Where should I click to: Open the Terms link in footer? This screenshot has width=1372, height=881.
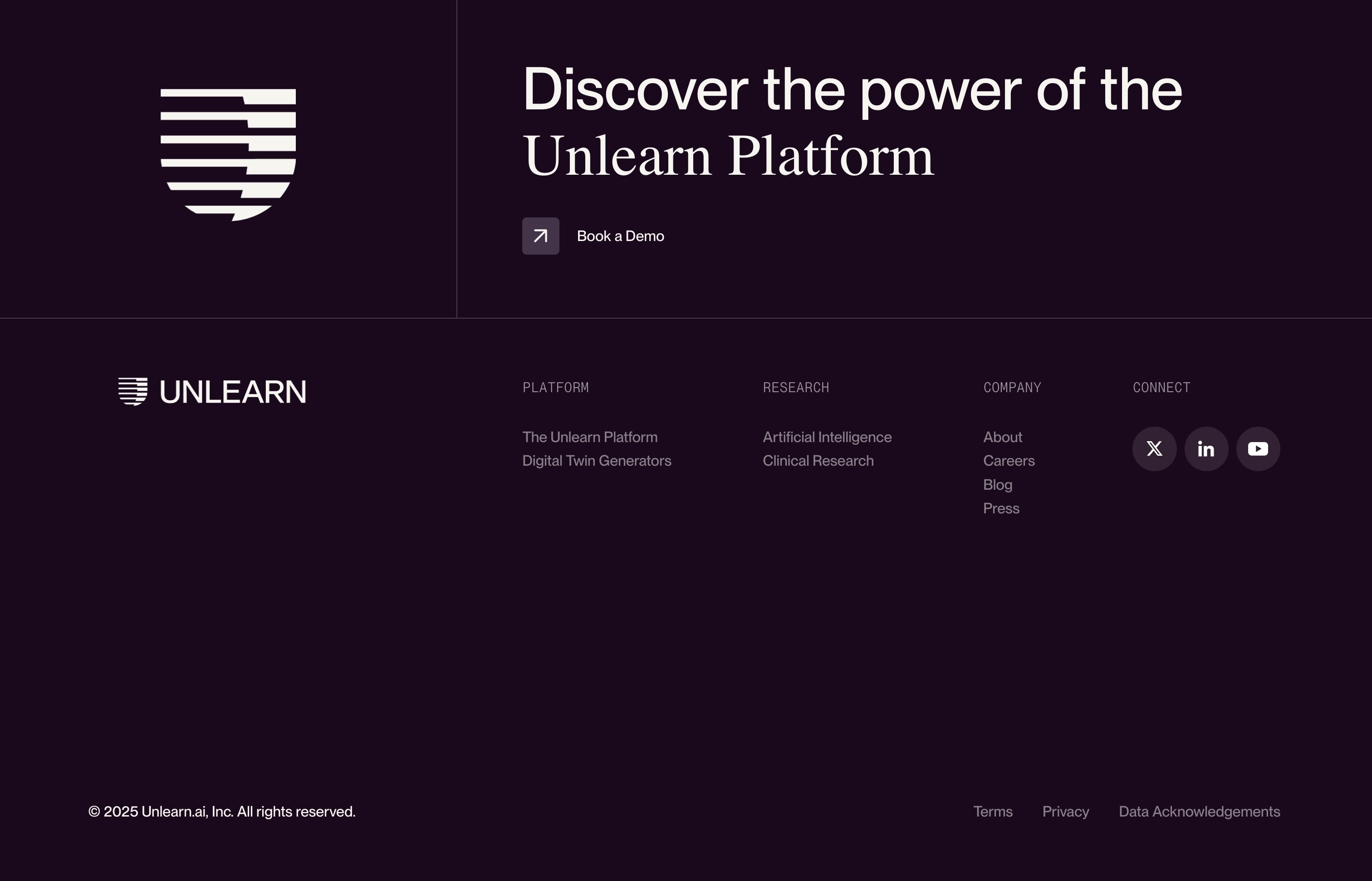pos(992,811)
